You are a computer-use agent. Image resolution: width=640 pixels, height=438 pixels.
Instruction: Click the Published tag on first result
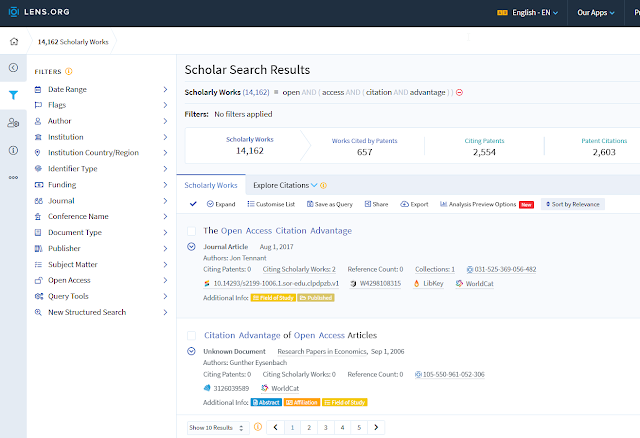pyautogui.click(x=316, y=298)
